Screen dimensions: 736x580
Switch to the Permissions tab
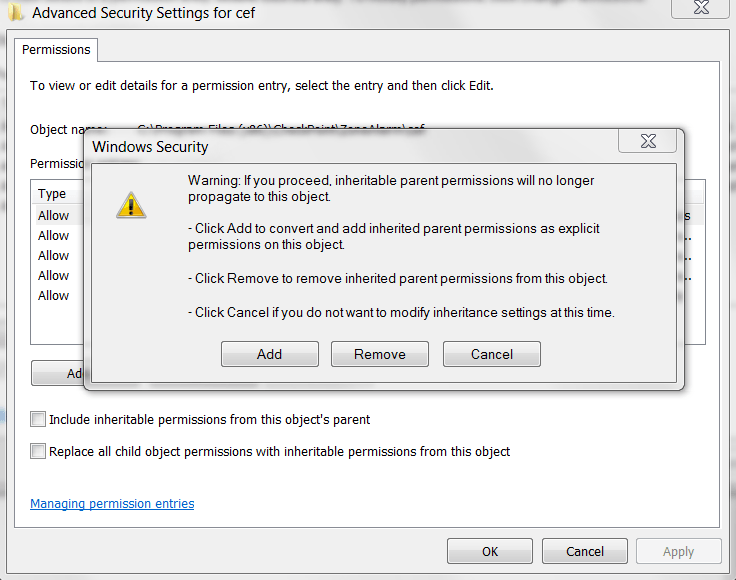pyautogui.click(x=56, y=50)
